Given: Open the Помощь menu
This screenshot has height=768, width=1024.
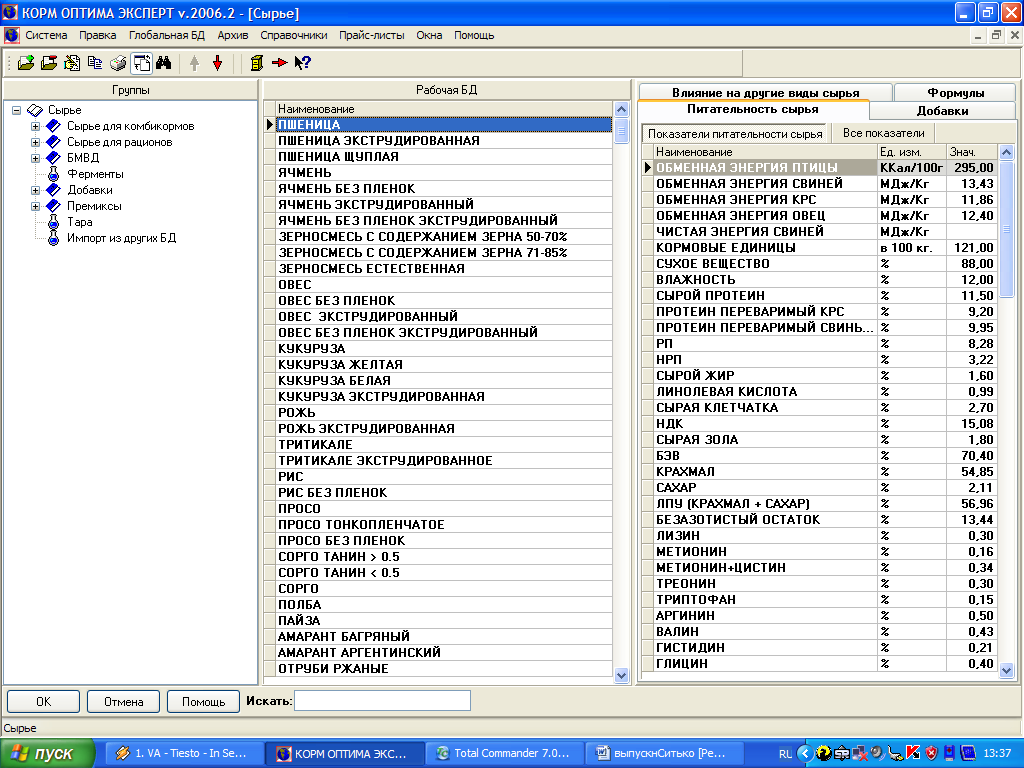Looking at the screenshot, I should tap(474, 35).
